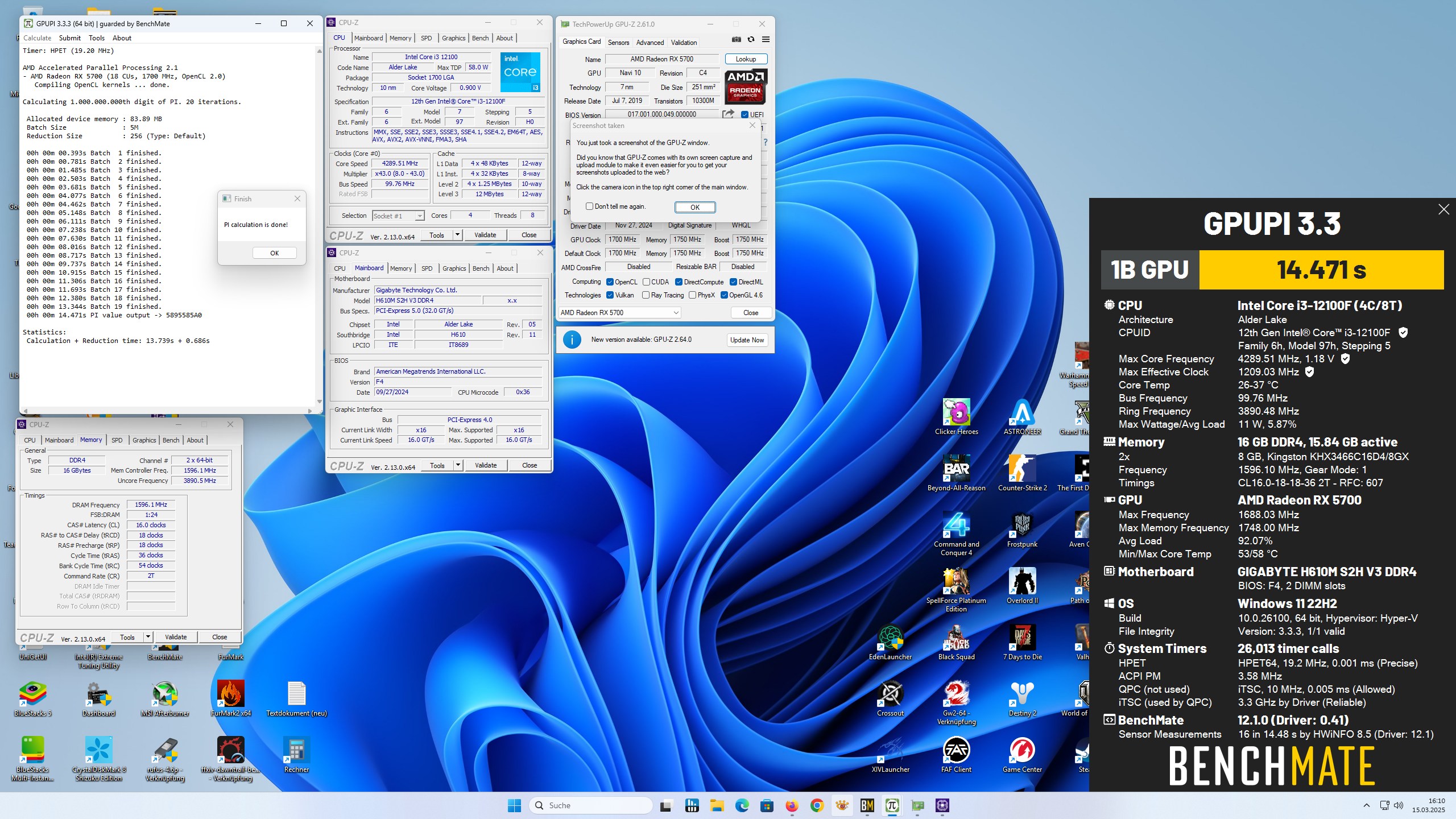Open the FurMark2 x64 desktop icon
The height and width of the screenshot is (819, 1456).
tap(231, 699)
